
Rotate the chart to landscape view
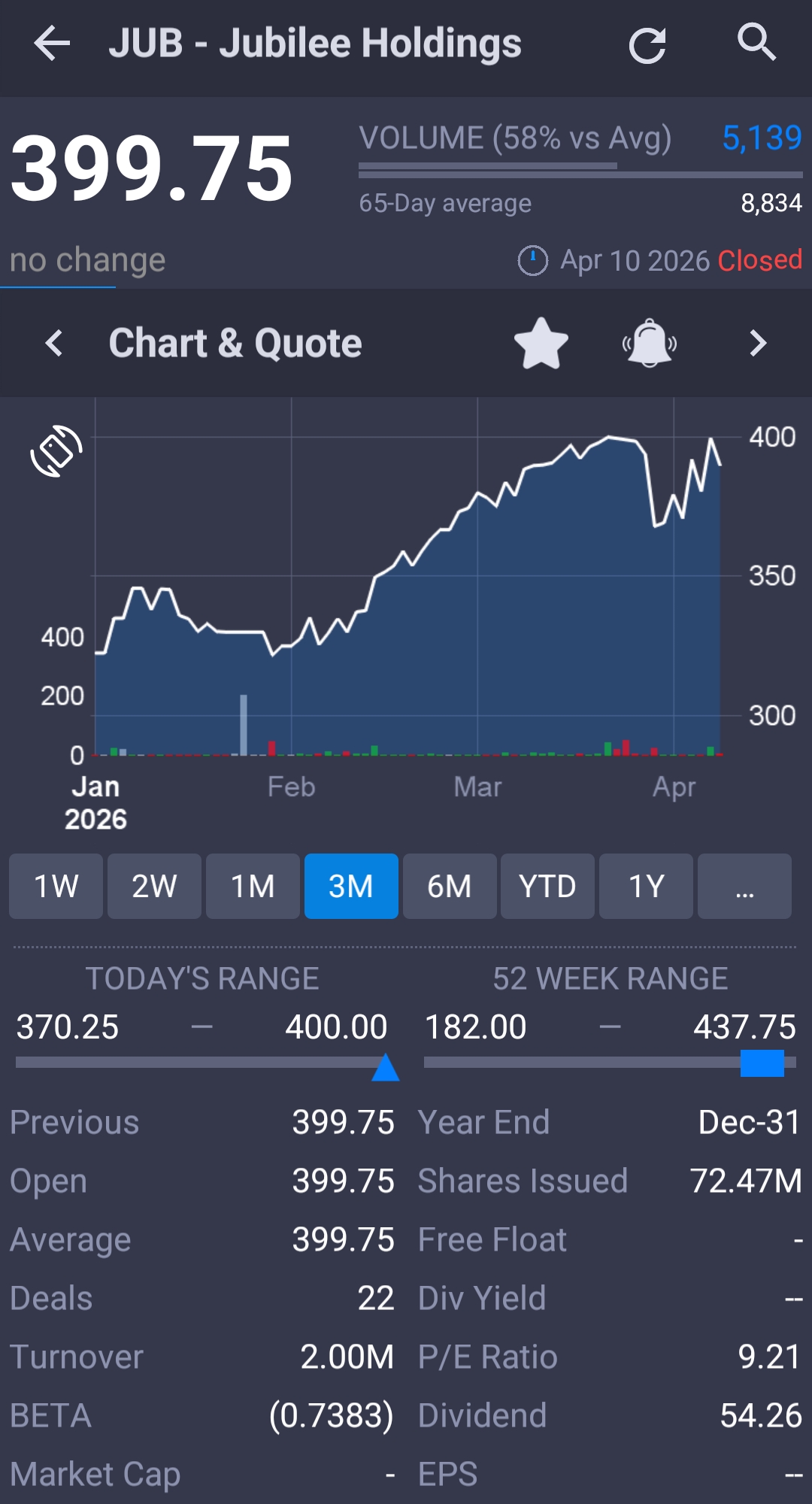click(56, 450)
